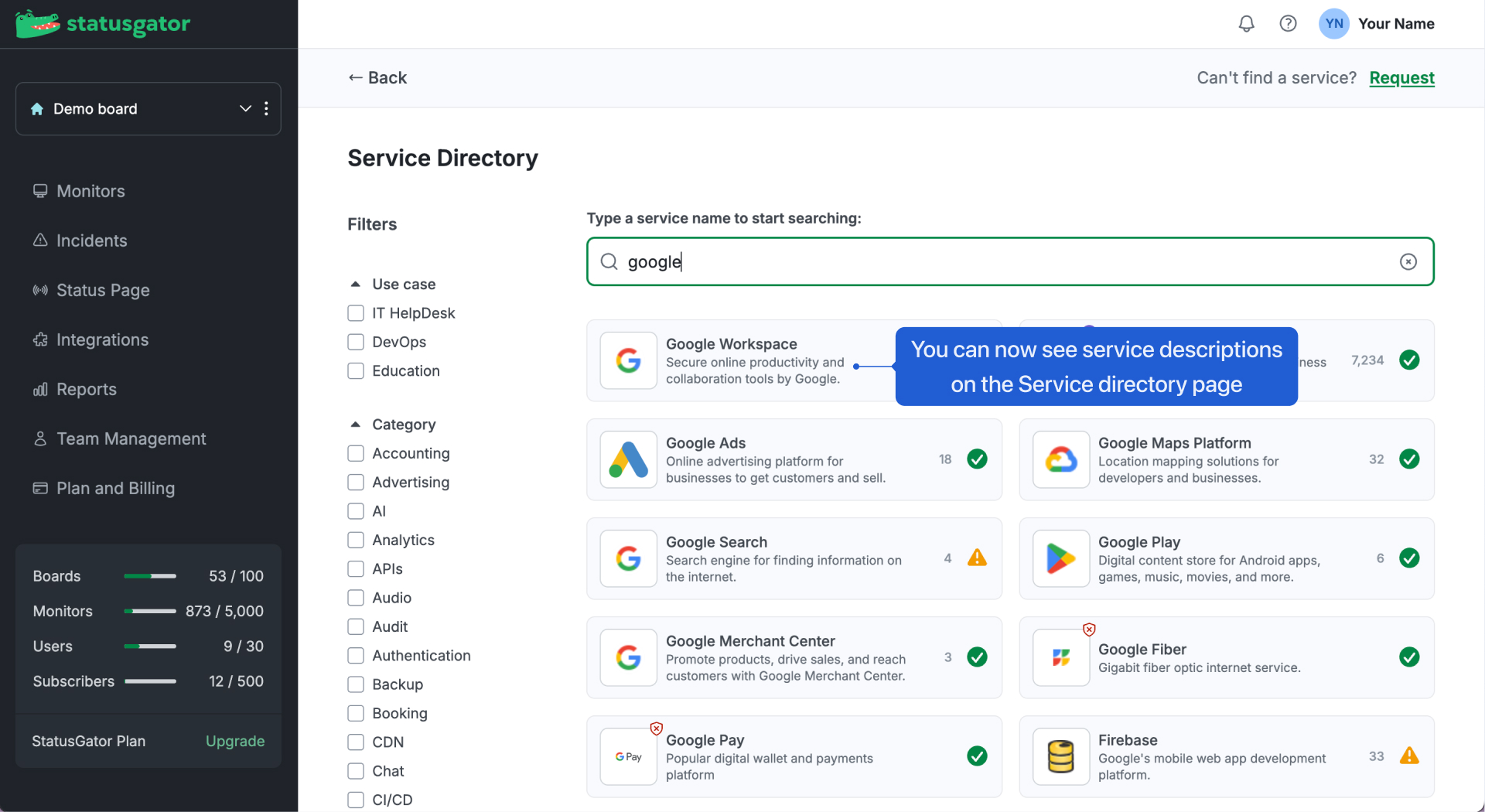
Task: Check the CI/CD category
Action: (x=356, y=800)
